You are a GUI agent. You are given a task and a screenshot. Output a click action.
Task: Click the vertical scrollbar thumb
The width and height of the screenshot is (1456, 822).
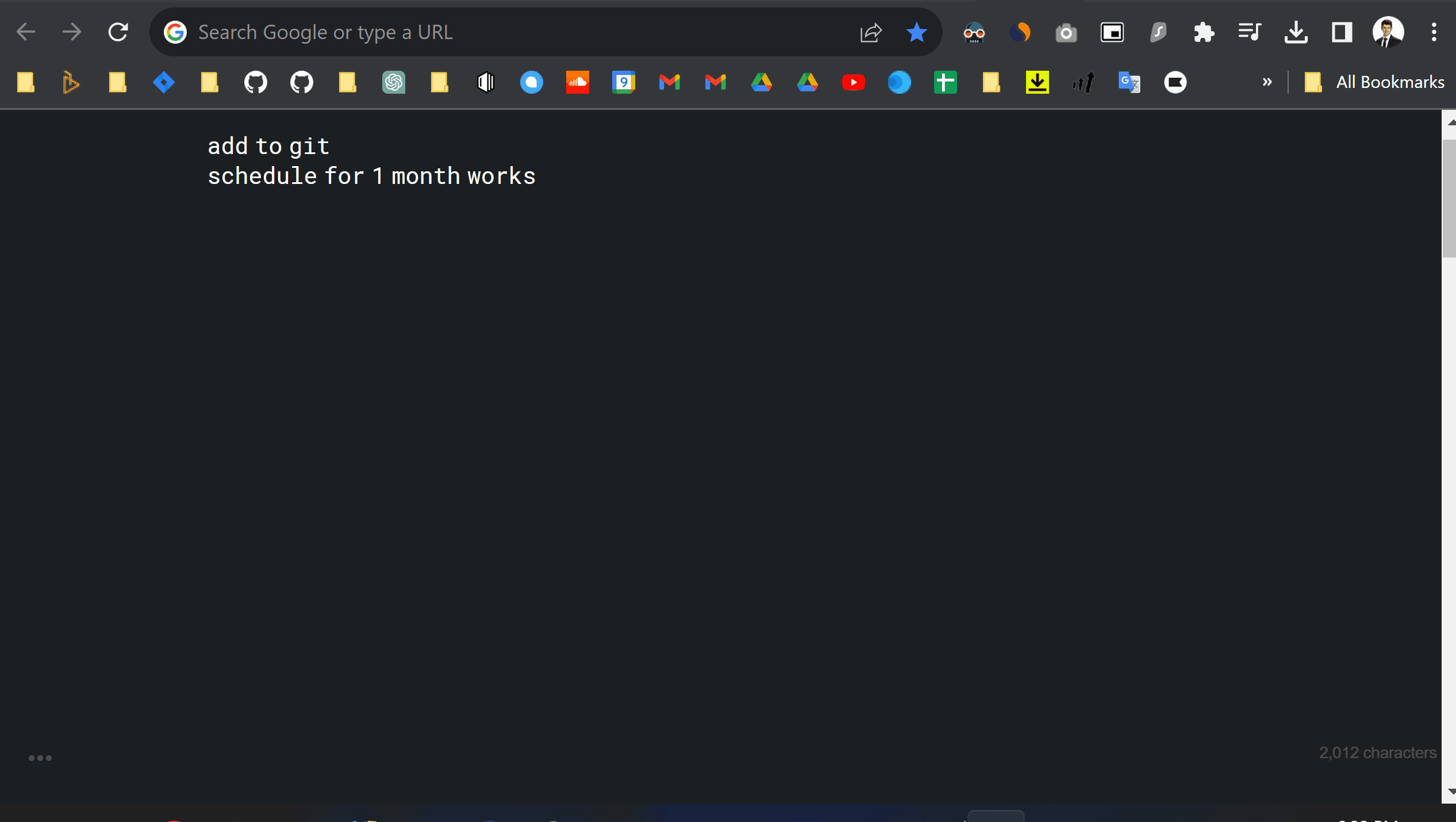tap(1449, 198)
